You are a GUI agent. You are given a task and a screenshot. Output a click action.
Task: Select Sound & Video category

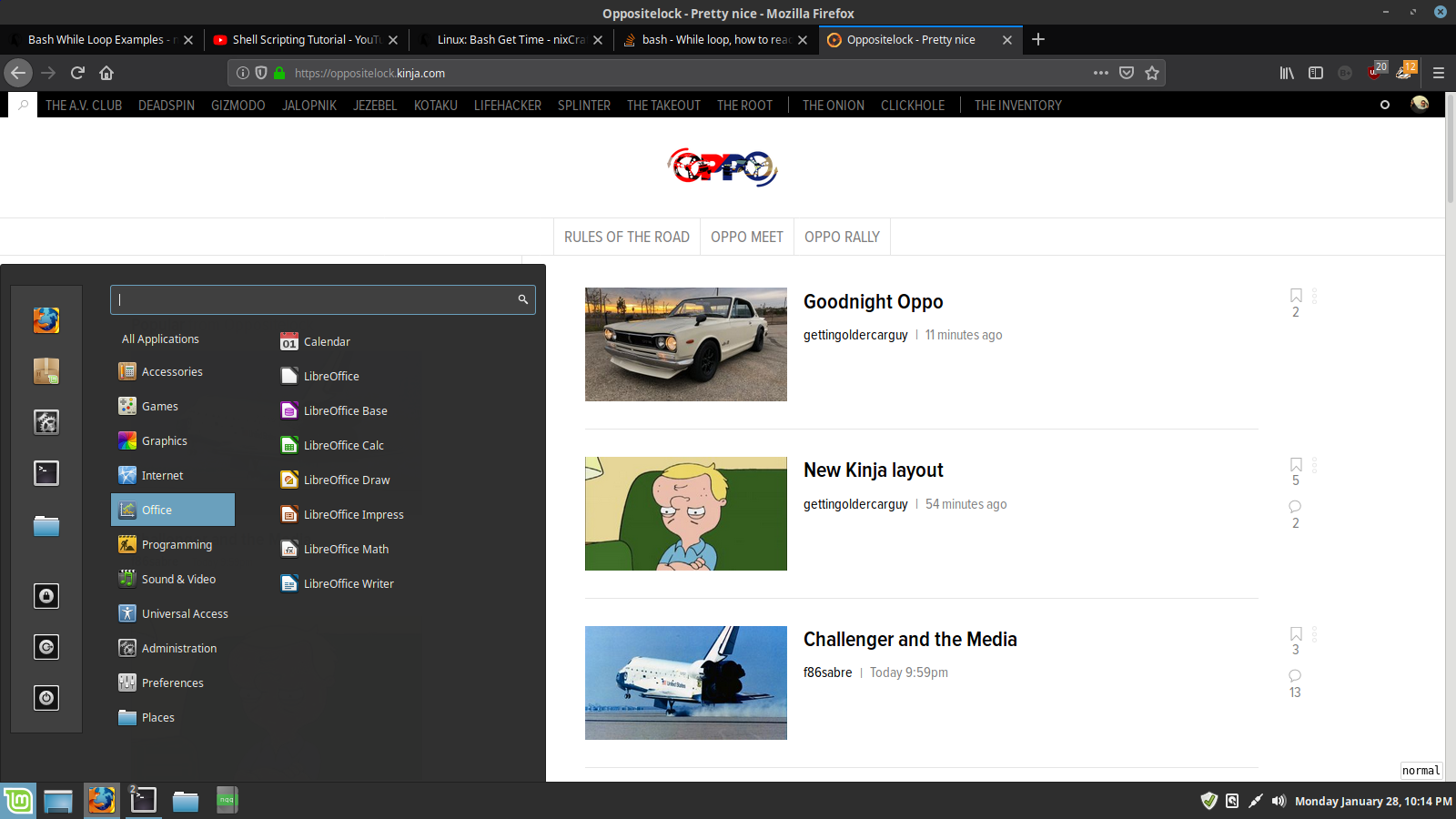click(173, 579)
